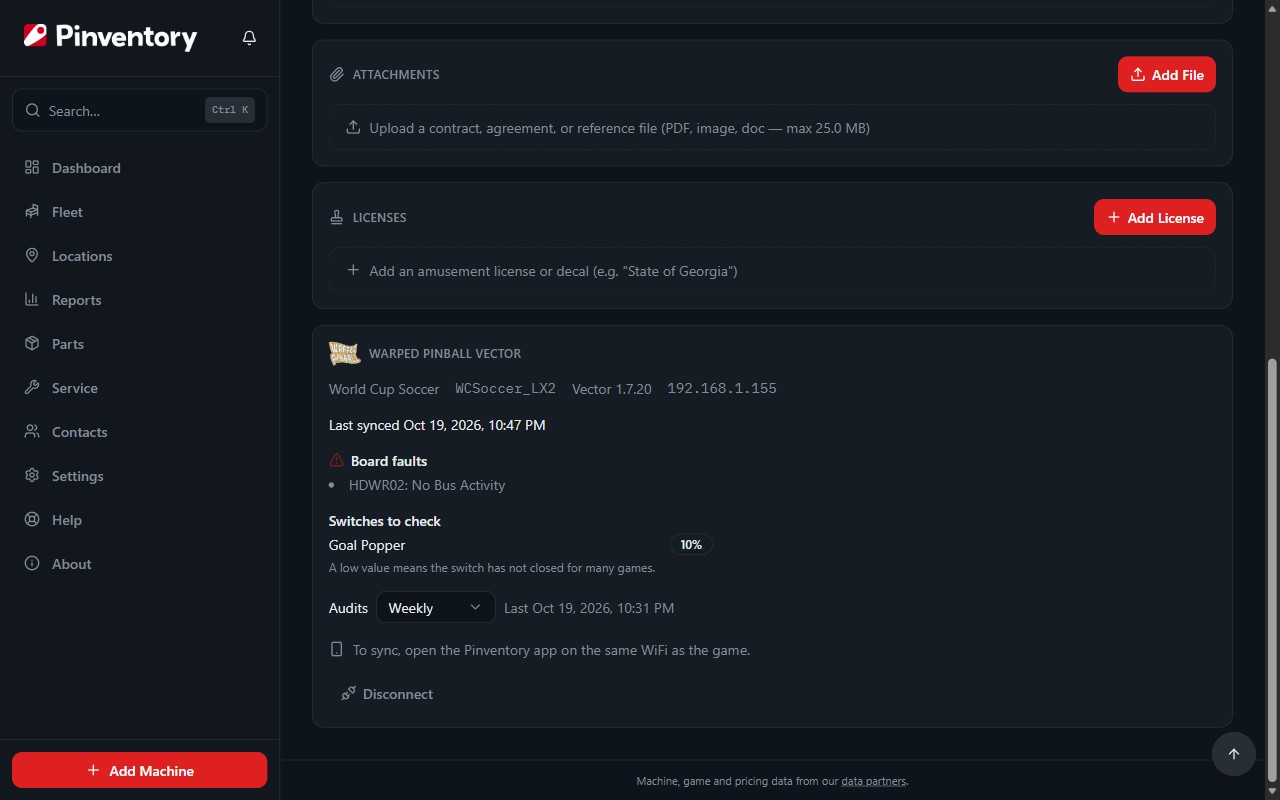The height and width of the screenshot is (800, 1280).
Task: Click the Dashboard grid icon
Action: click(x=32, y=168)
